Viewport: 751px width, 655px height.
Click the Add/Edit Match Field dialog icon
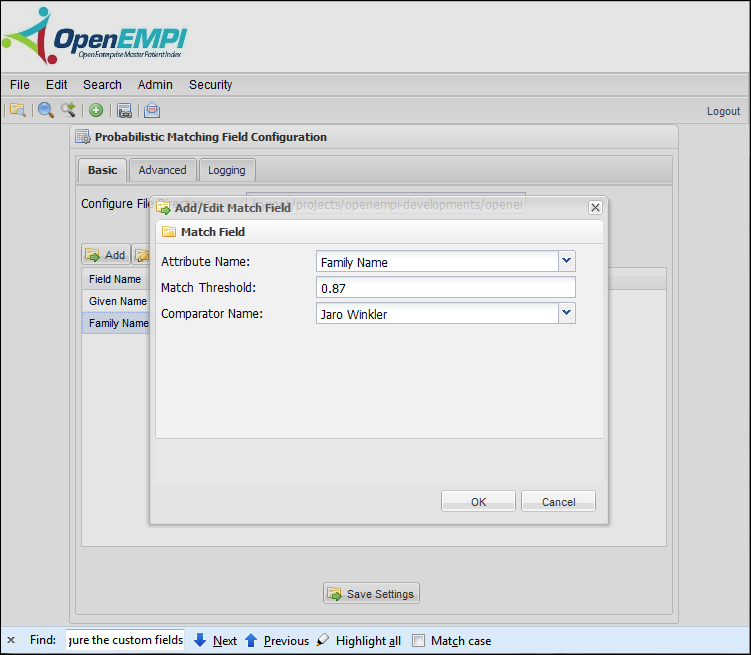click(x=163, y=208)
